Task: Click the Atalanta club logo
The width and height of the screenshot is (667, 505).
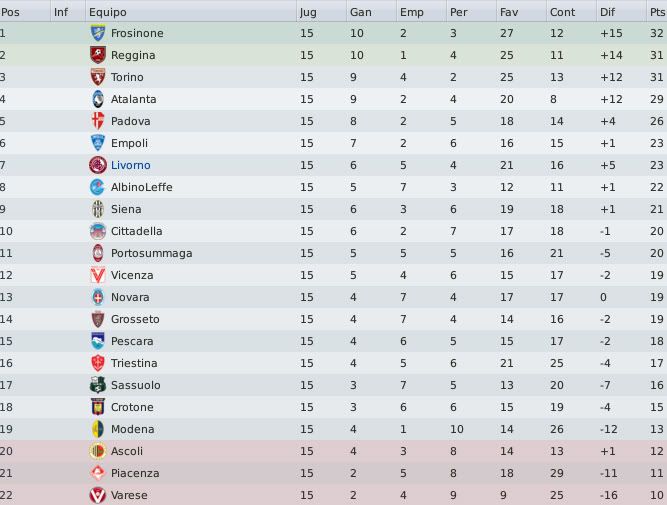Action: pyautogui.click(x=98, y=99)
